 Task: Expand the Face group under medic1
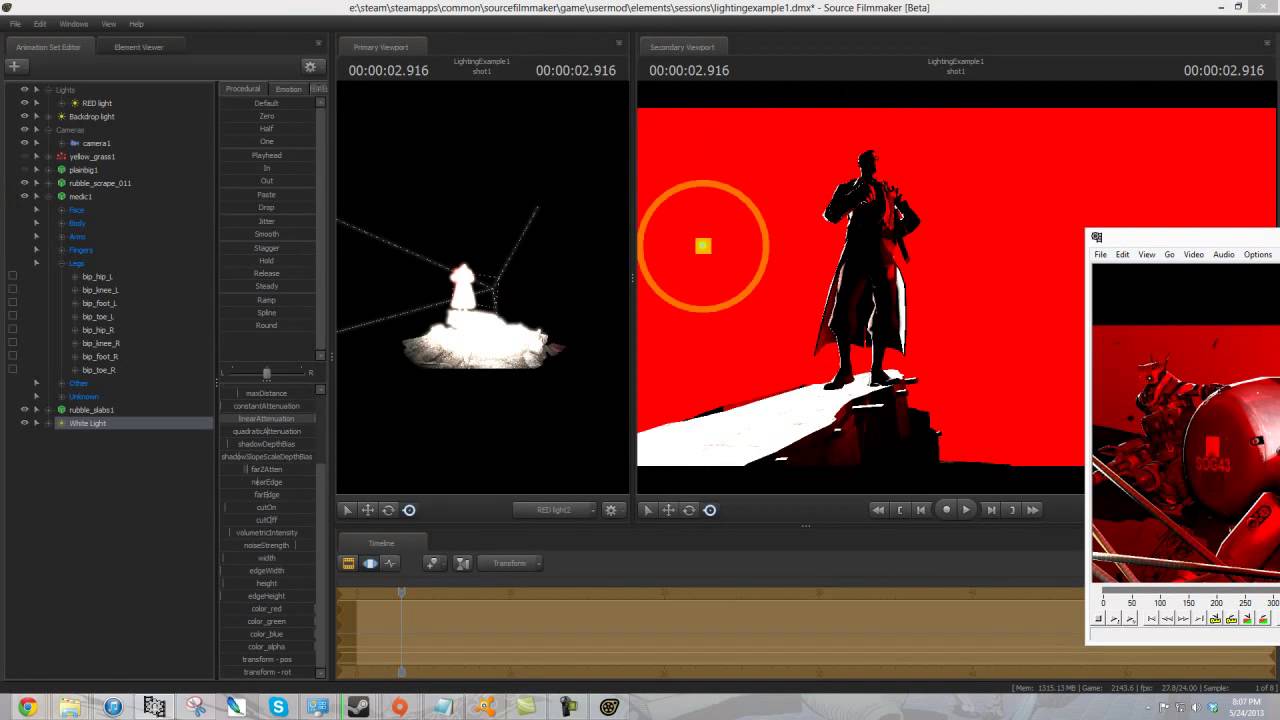62,210
